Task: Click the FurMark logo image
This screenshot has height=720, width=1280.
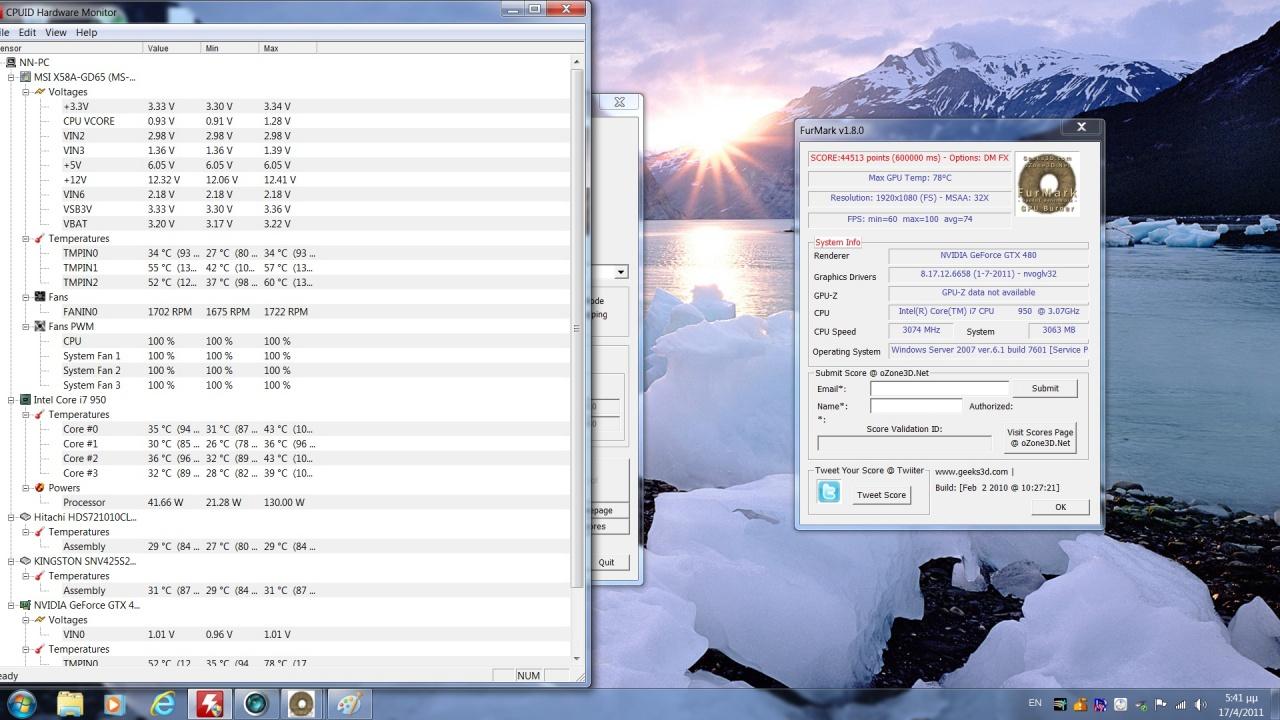Action: coord(1047,184)
